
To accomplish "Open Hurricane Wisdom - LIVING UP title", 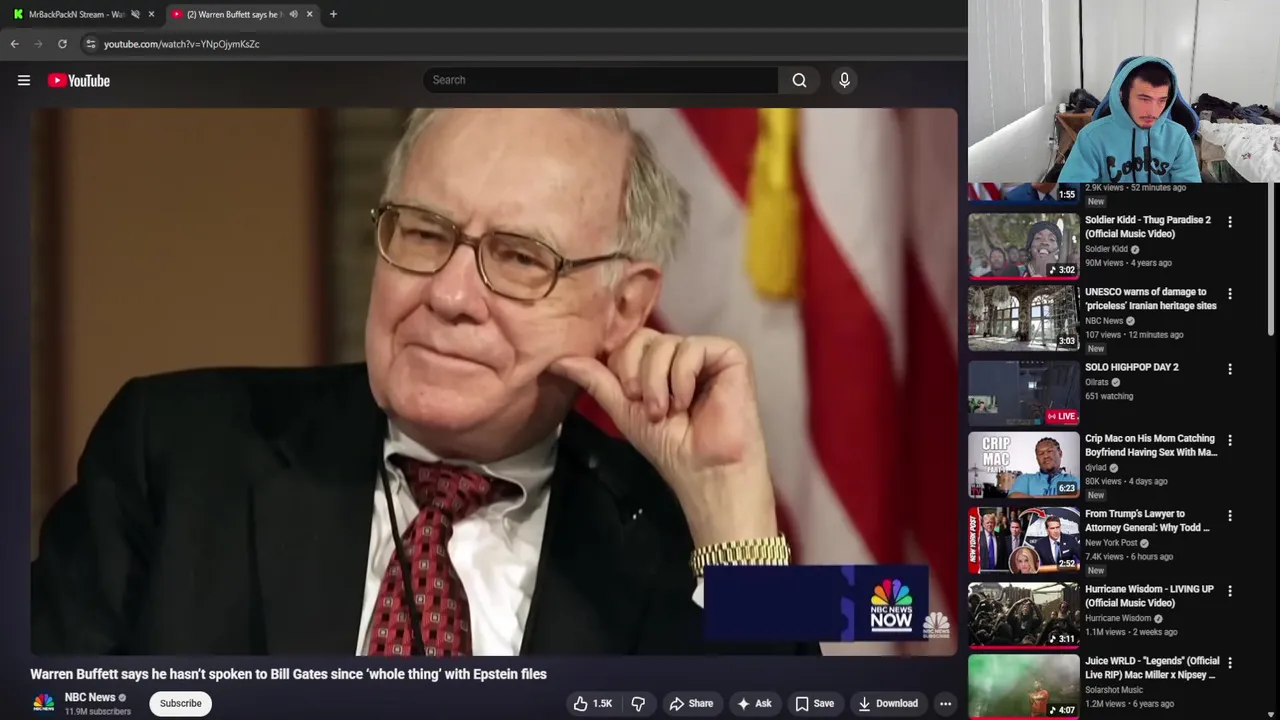I will tap(1149, 596).
